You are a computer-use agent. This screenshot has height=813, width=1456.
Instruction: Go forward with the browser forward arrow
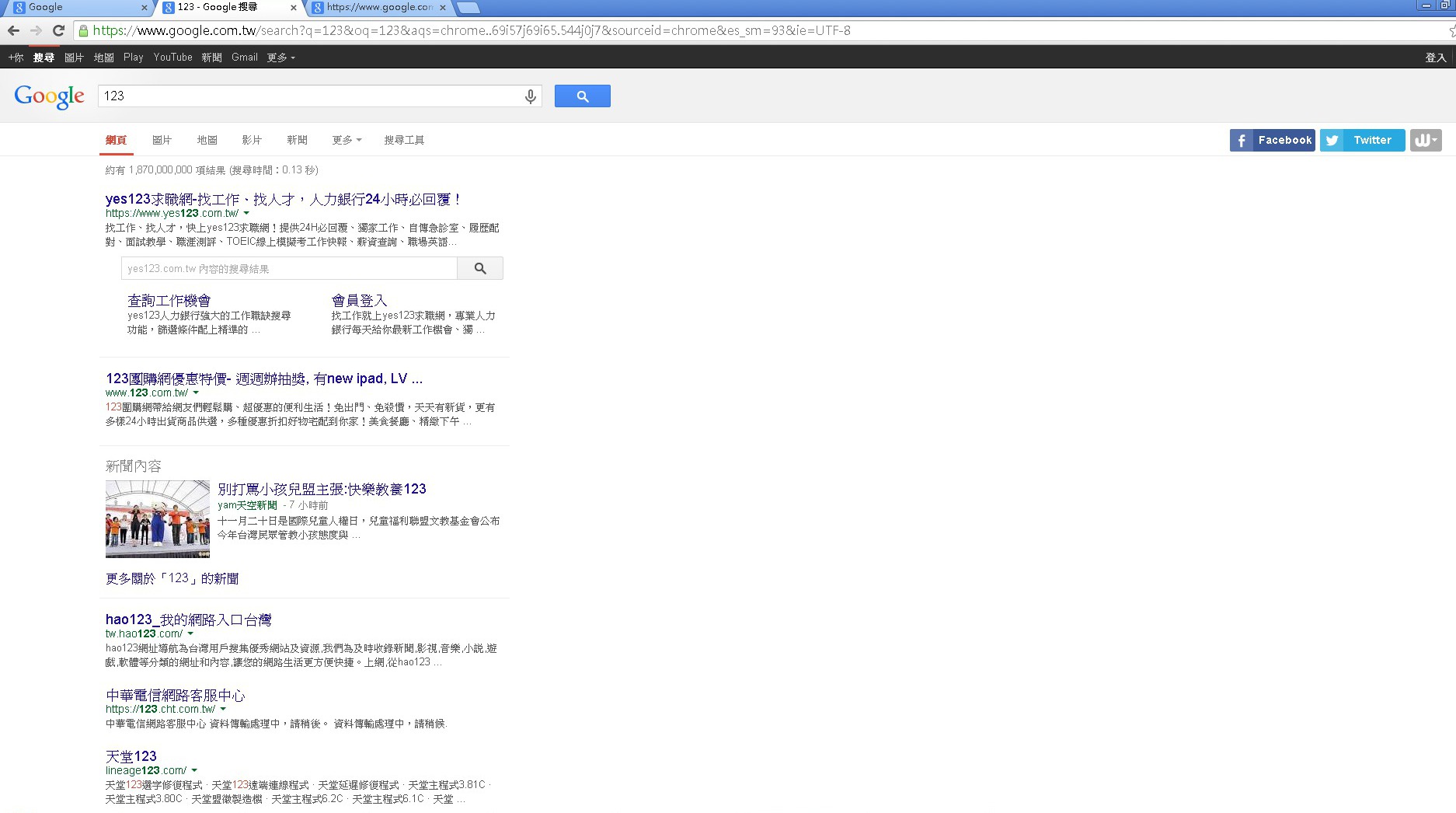click(36, 30)
